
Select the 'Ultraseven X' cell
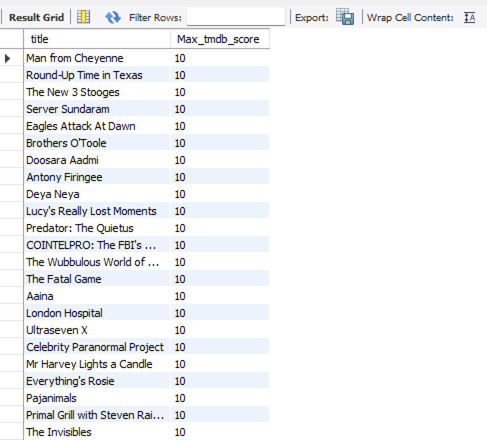pos(97,330)
